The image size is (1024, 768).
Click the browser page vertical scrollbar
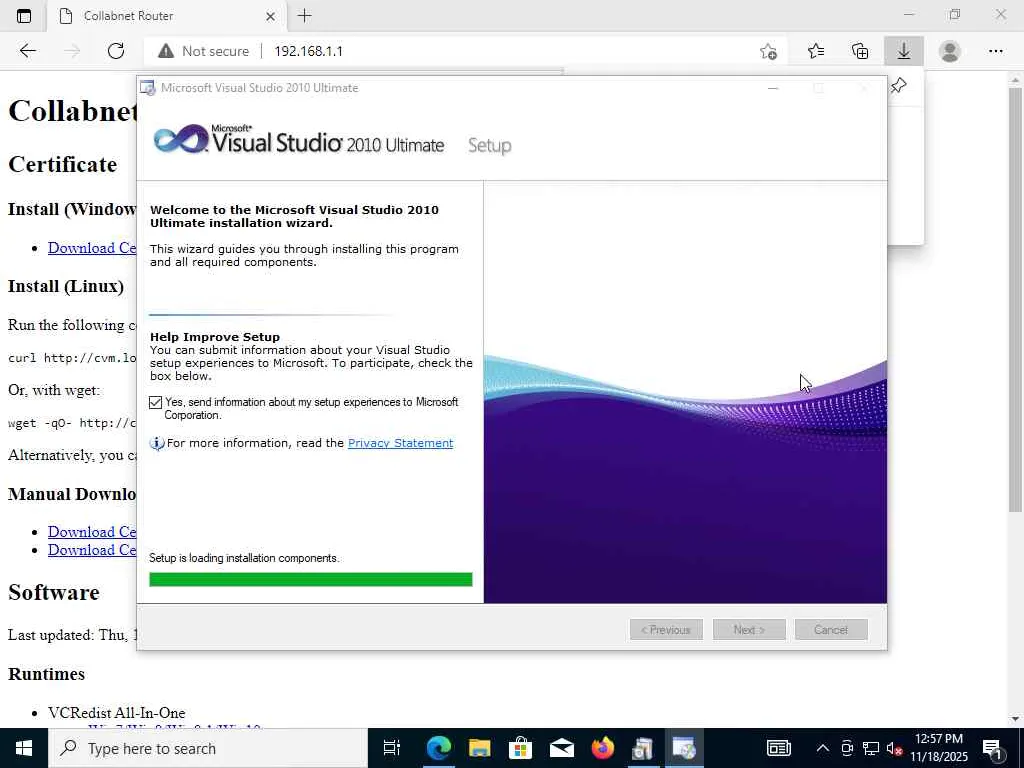pos(1015,299)
